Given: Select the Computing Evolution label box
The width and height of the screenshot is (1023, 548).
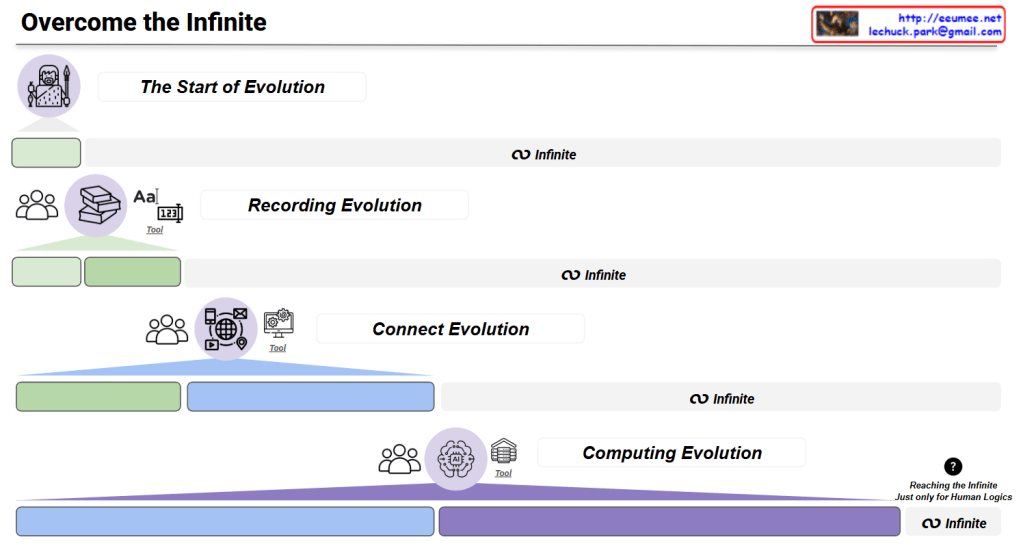Looking at the screenshot, I should pyautogui.click(x=671, y=453).
